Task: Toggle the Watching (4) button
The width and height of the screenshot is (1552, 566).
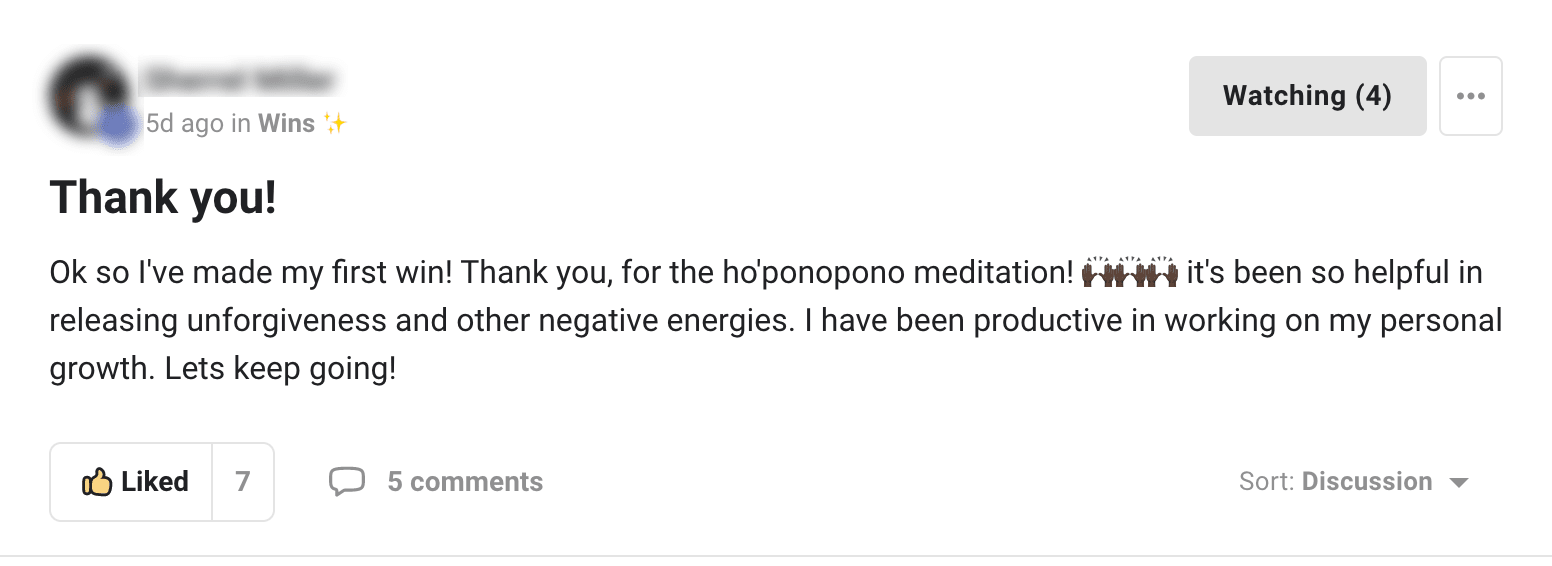Action: (1307, 96)
